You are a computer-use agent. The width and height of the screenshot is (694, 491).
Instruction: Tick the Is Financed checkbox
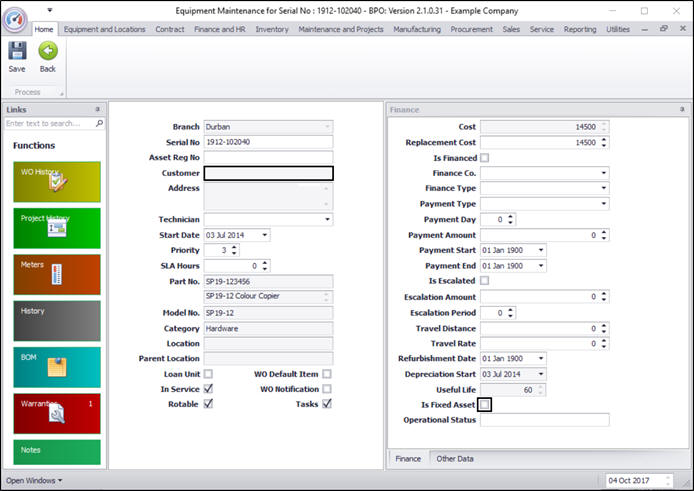click(485, 158)
